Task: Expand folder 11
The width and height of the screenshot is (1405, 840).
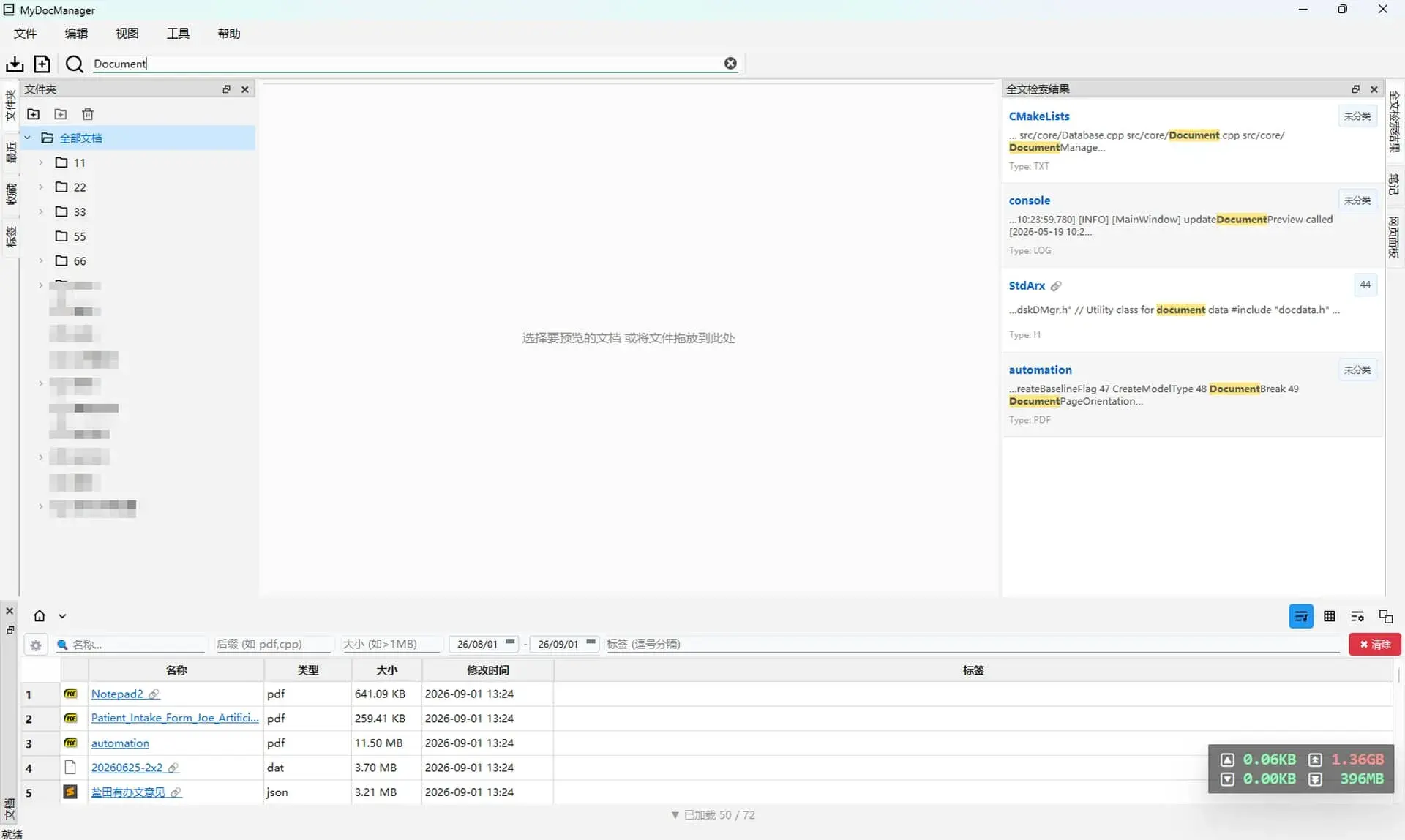Action: pyautogui.click(x=41, y=162)
